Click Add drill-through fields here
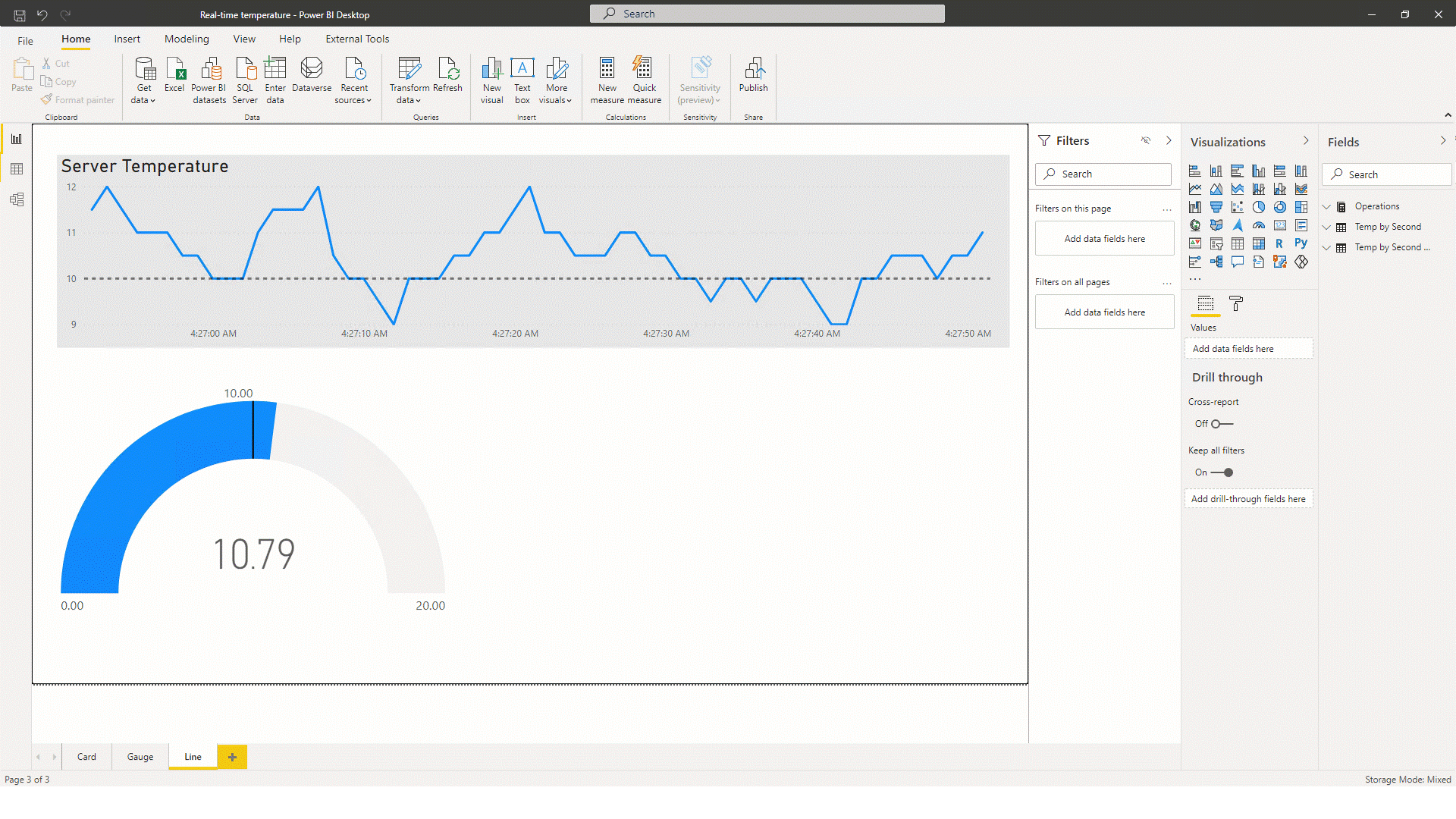The height and width of the screenshot is (819, 1456). click(1249, 498)
